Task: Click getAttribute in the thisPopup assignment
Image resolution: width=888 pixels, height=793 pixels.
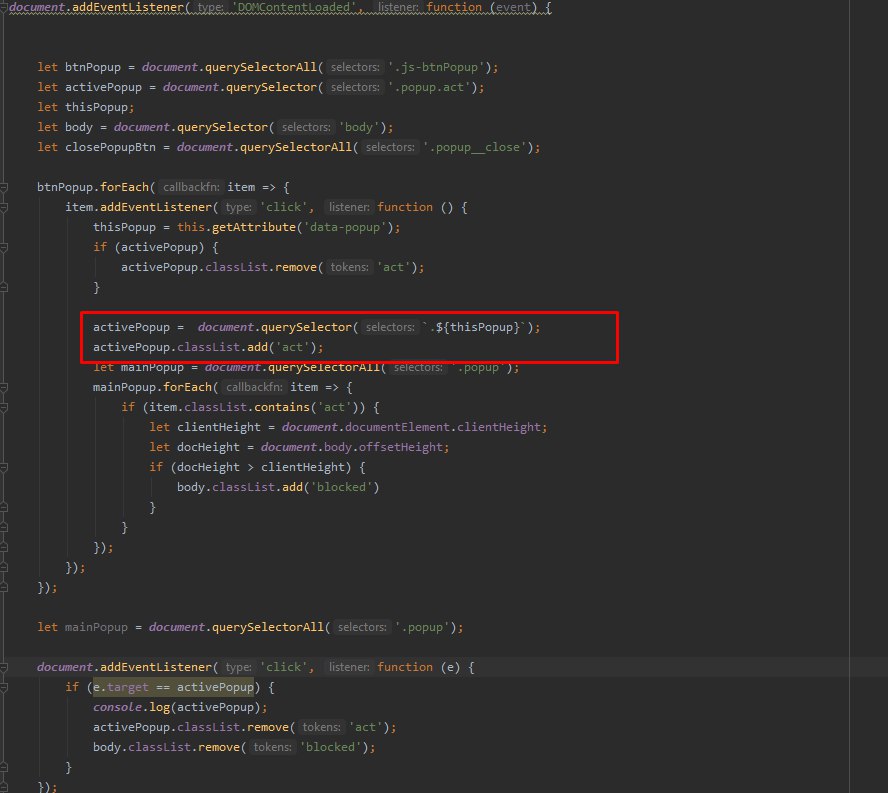Action: (x=254, y=227)
